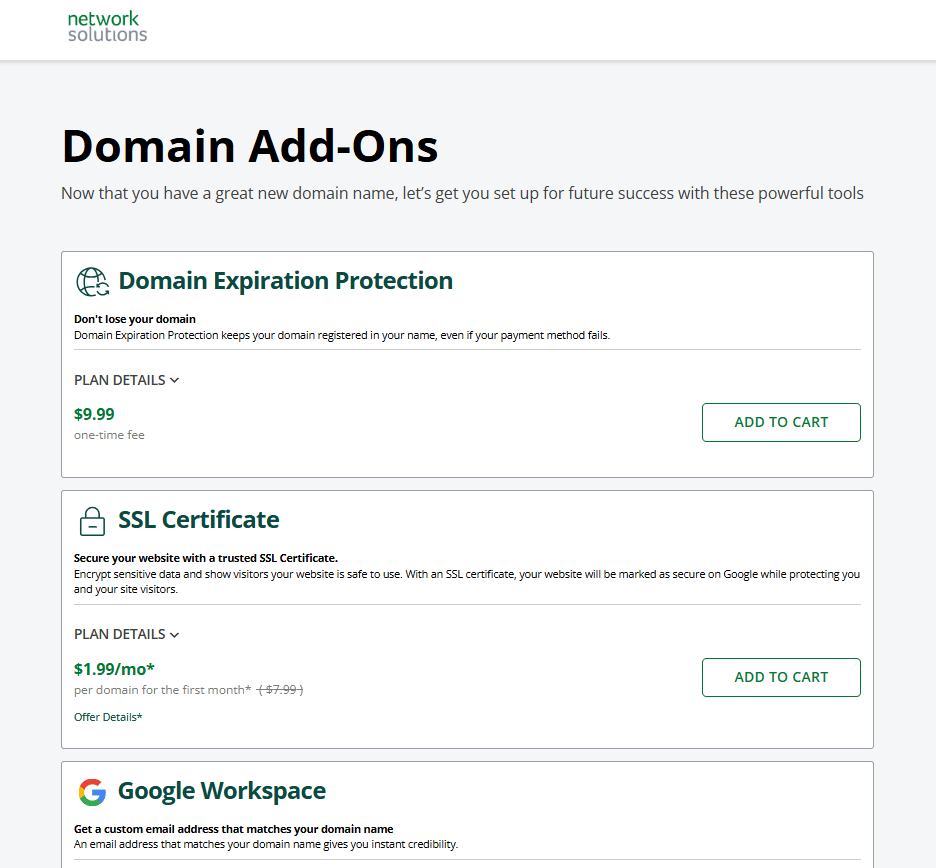Click the $1.99/mo* price
The image size is (936, 868).
[114, 669]
